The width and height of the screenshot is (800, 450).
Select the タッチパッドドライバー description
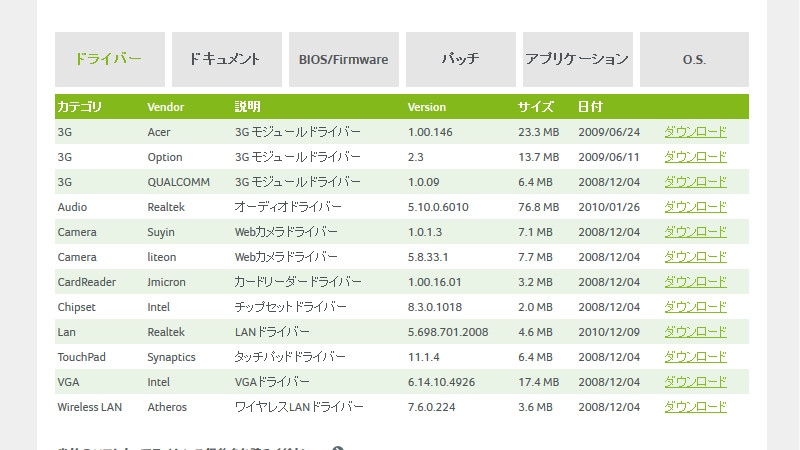coord(290,357)
